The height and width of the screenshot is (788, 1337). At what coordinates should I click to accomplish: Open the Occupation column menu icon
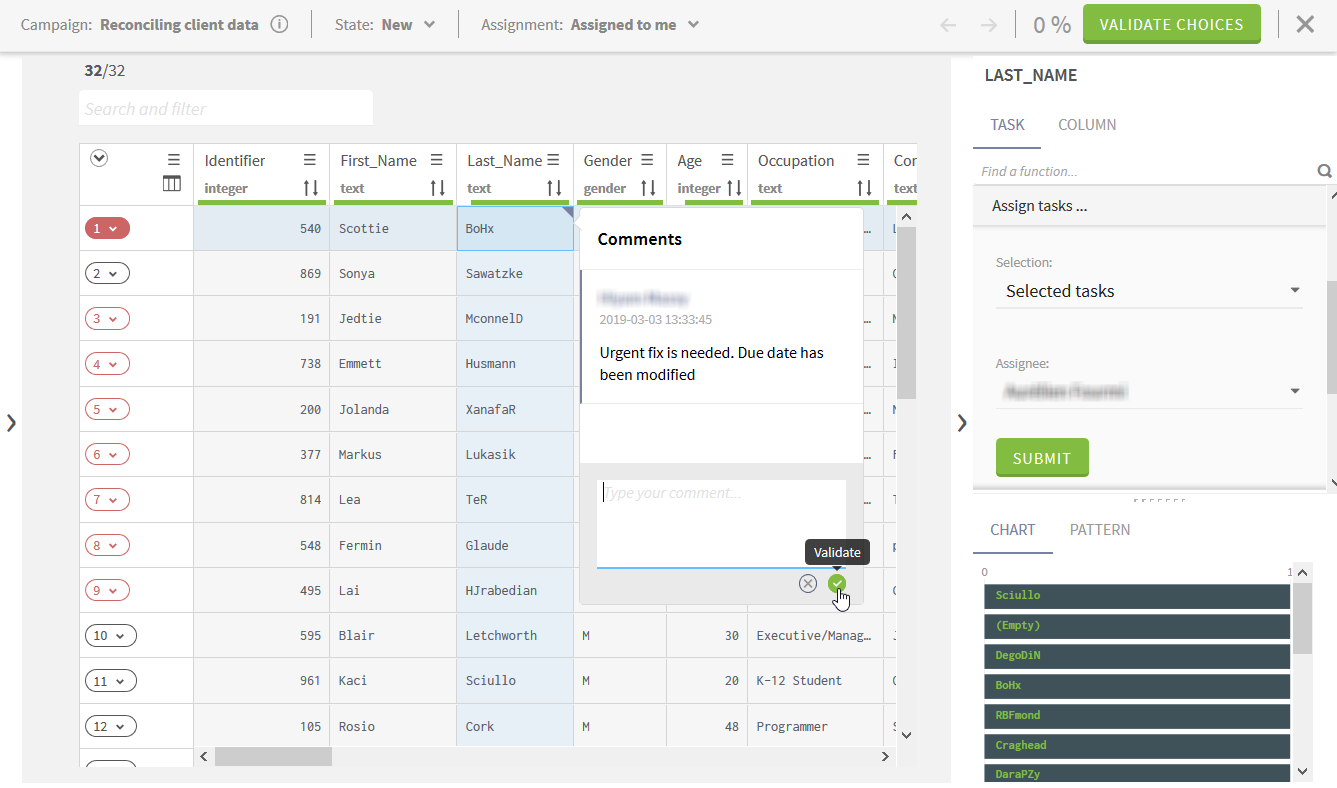pos(864,160)
